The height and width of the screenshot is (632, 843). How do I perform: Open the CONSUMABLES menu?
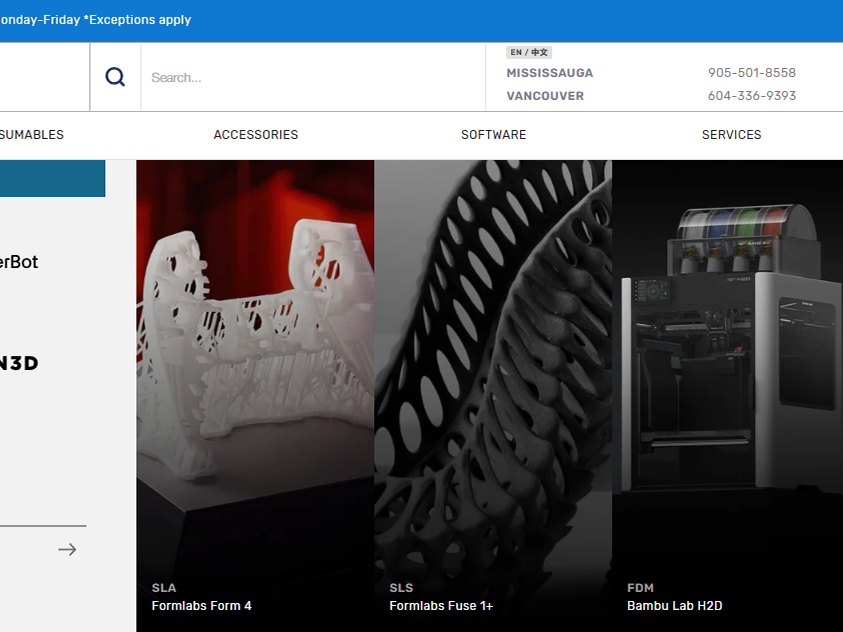pyautogui.click(x=32, y=135)
